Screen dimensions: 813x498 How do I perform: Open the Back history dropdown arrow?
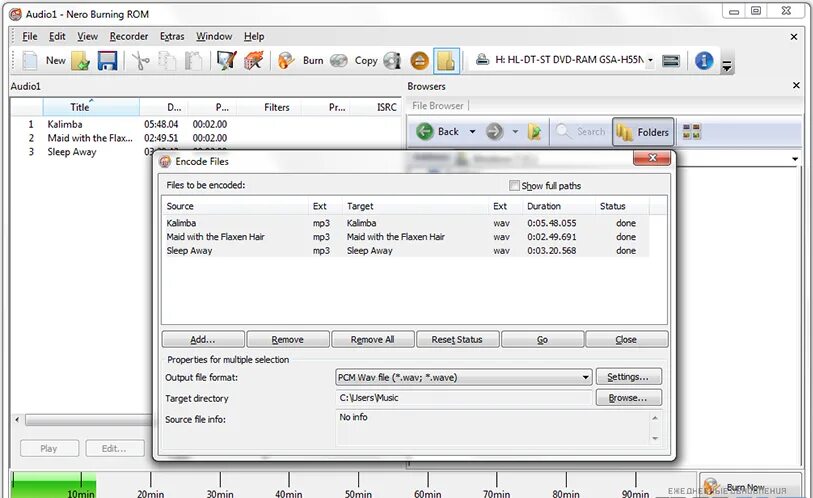tap(472, 131)
